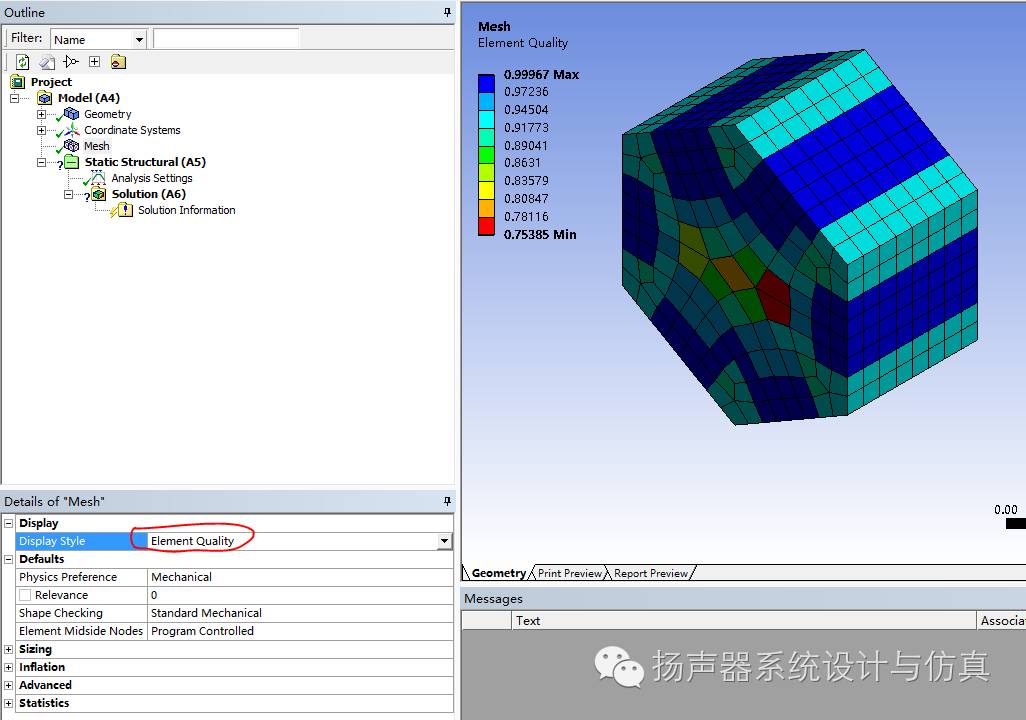Open the Solution Information item

click(186, 210)
